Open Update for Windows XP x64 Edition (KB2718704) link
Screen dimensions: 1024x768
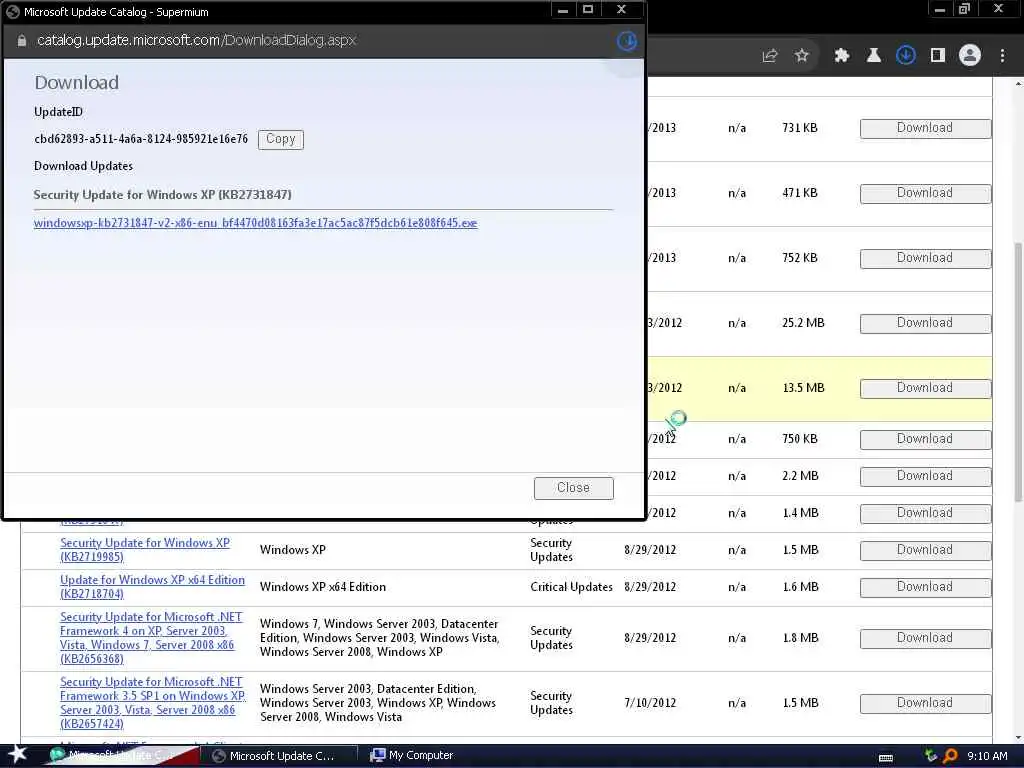(x=152, y=586)
